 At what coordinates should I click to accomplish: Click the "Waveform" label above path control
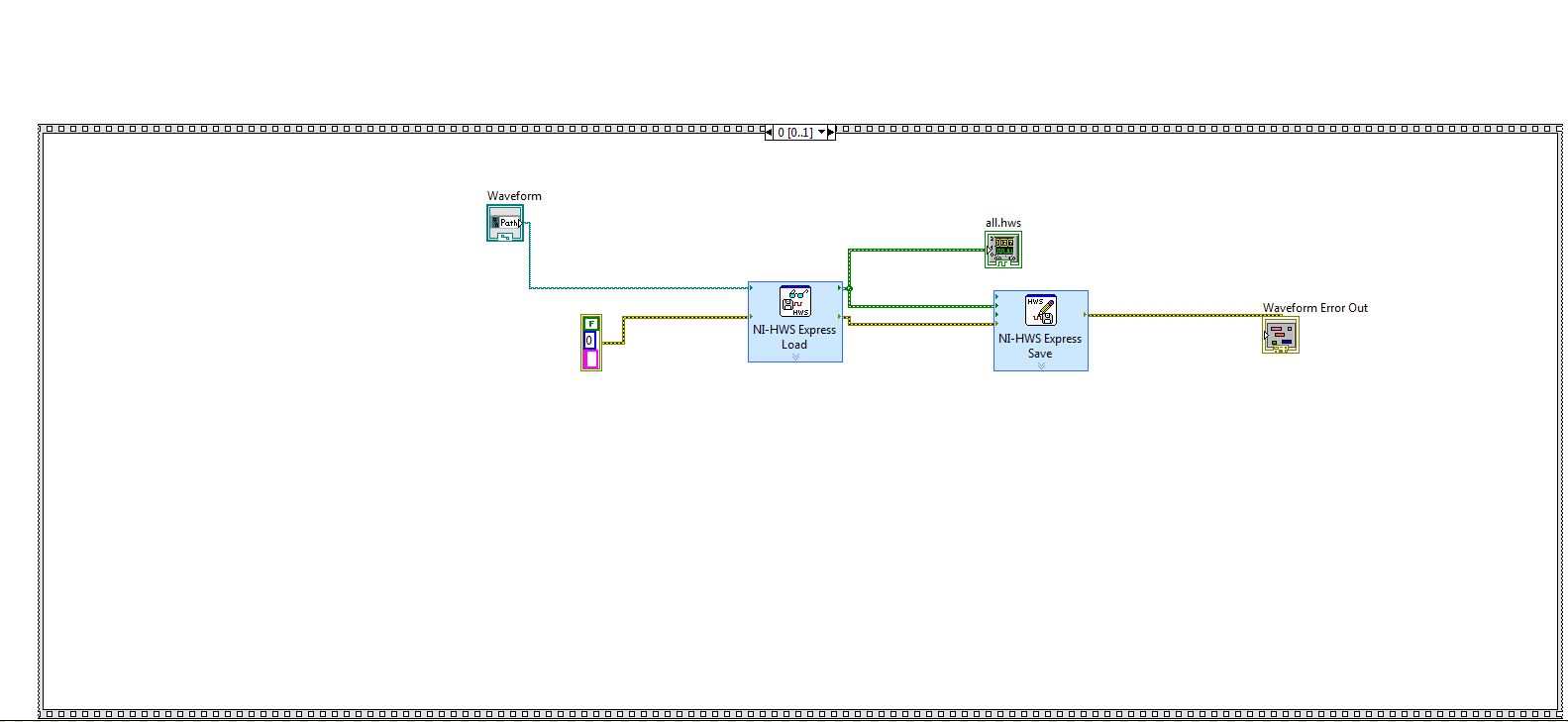pyautogui.click(x=514, y=196)
